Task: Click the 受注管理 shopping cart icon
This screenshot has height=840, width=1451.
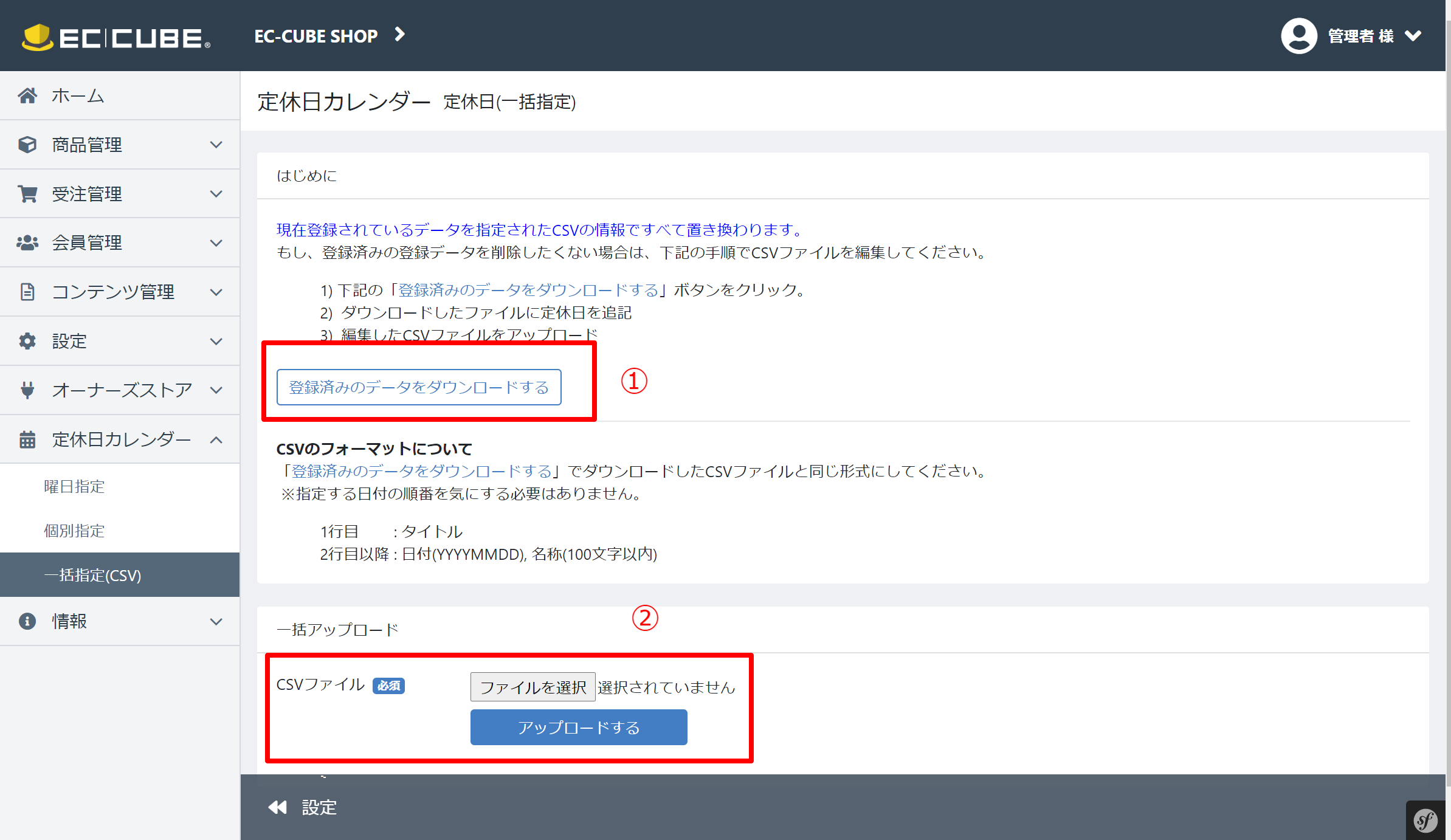Action: pos(27,194)
